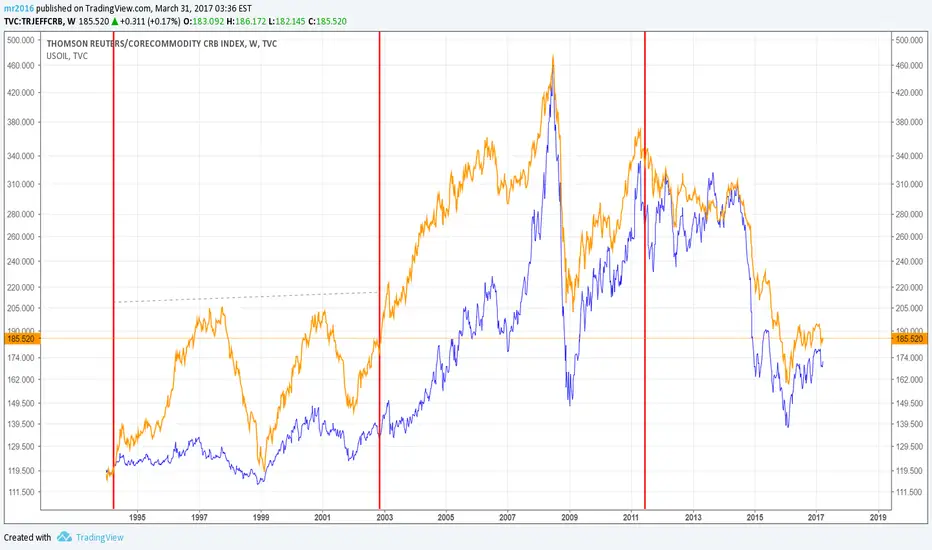Click the 1999 year label on time axis
Viewport: 932px width, 550px height.
(261, 517)
